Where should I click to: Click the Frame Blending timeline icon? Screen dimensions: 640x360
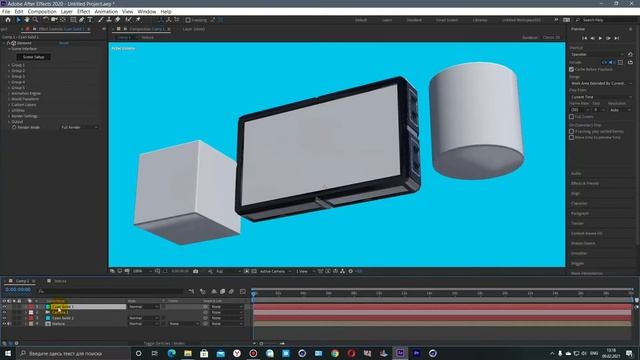(222, 291)
